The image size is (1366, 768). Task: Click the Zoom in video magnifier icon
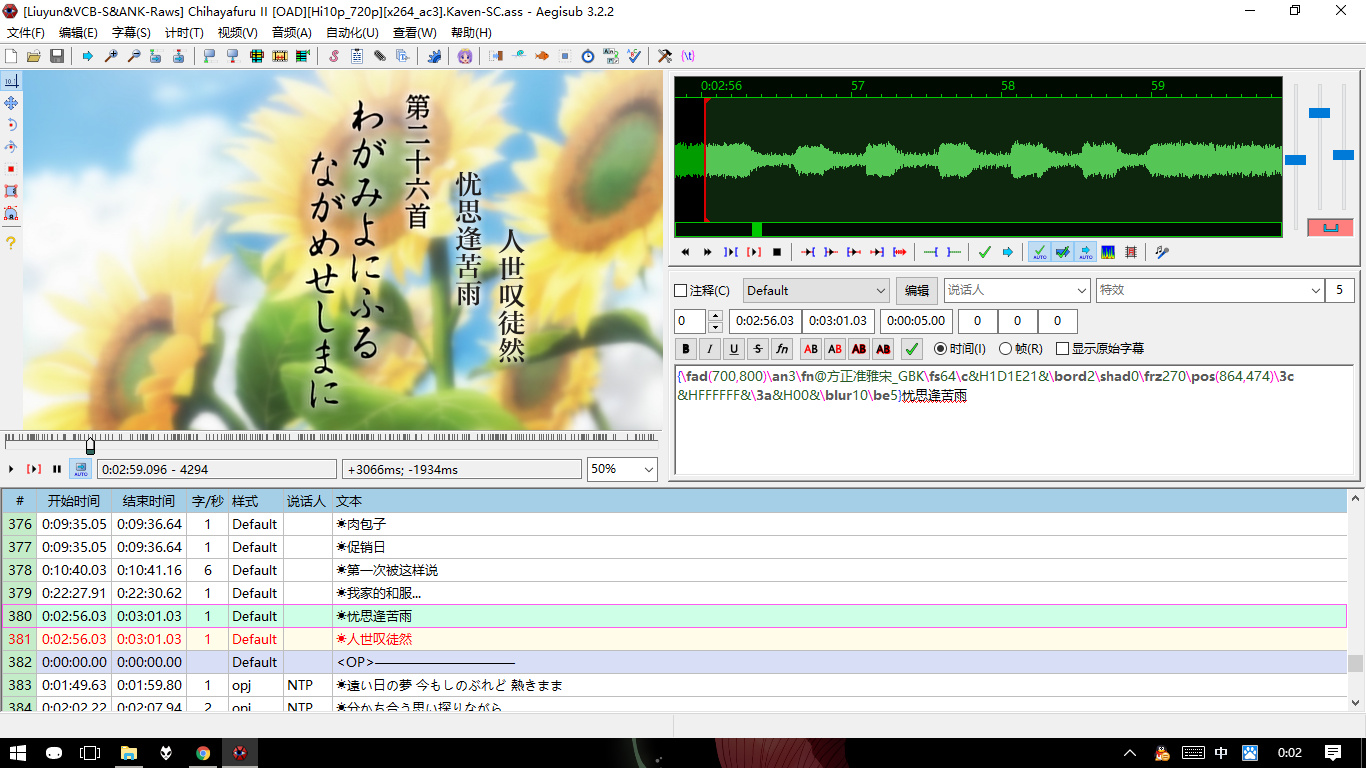point(111,56)
